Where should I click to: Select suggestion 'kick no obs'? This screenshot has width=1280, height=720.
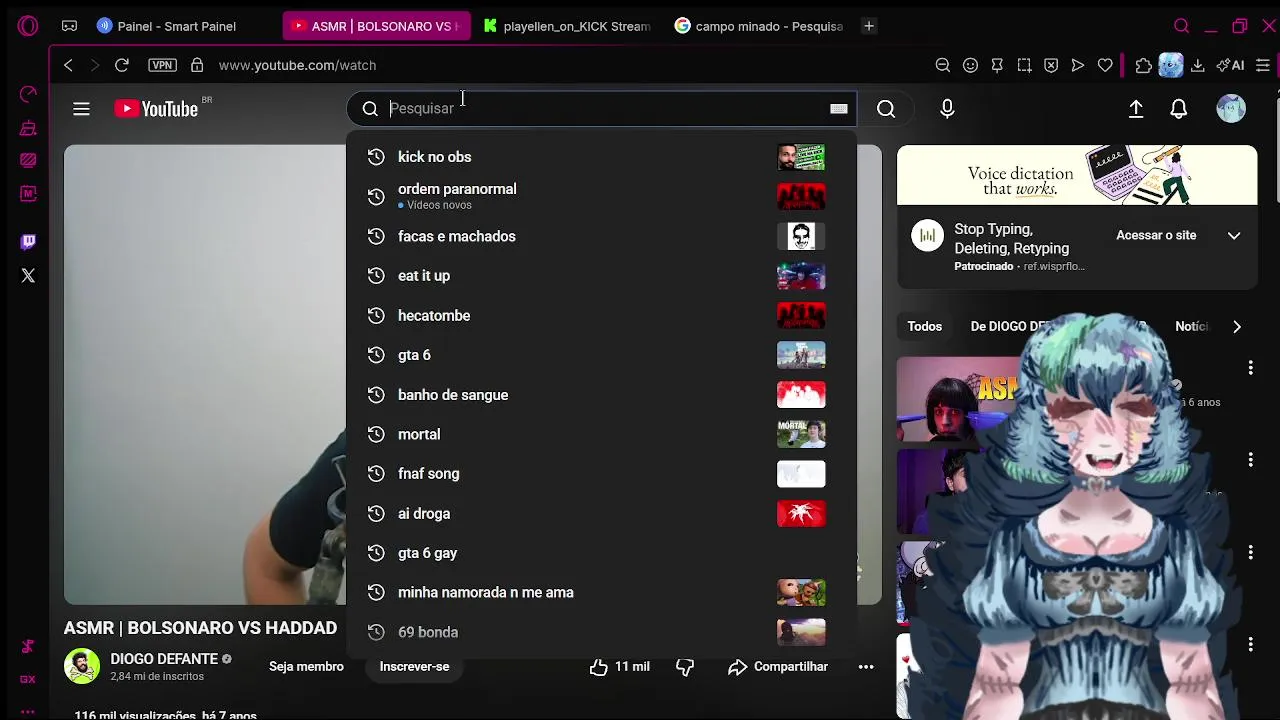[x=601, y=157]
